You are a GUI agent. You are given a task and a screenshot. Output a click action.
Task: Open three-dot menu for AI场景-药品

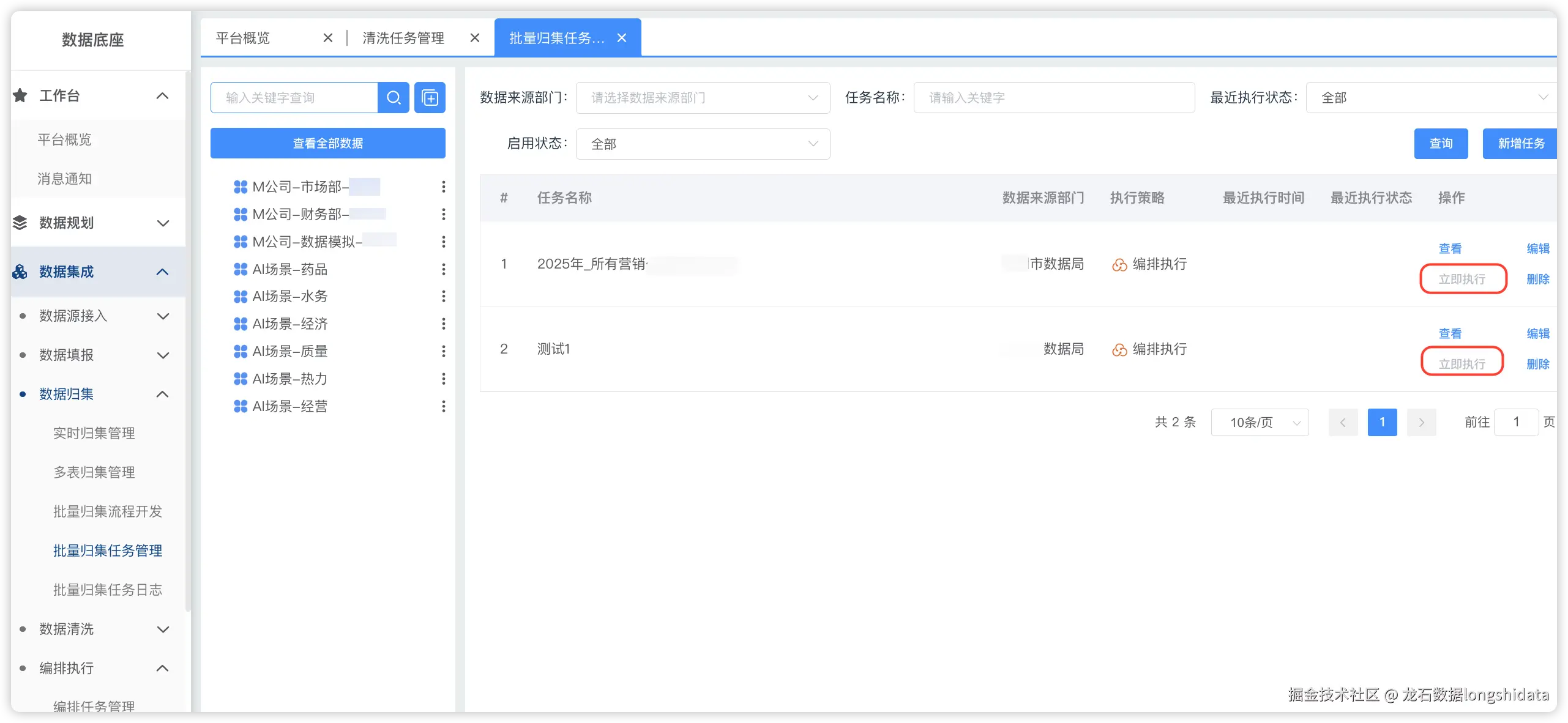point(443,269)
